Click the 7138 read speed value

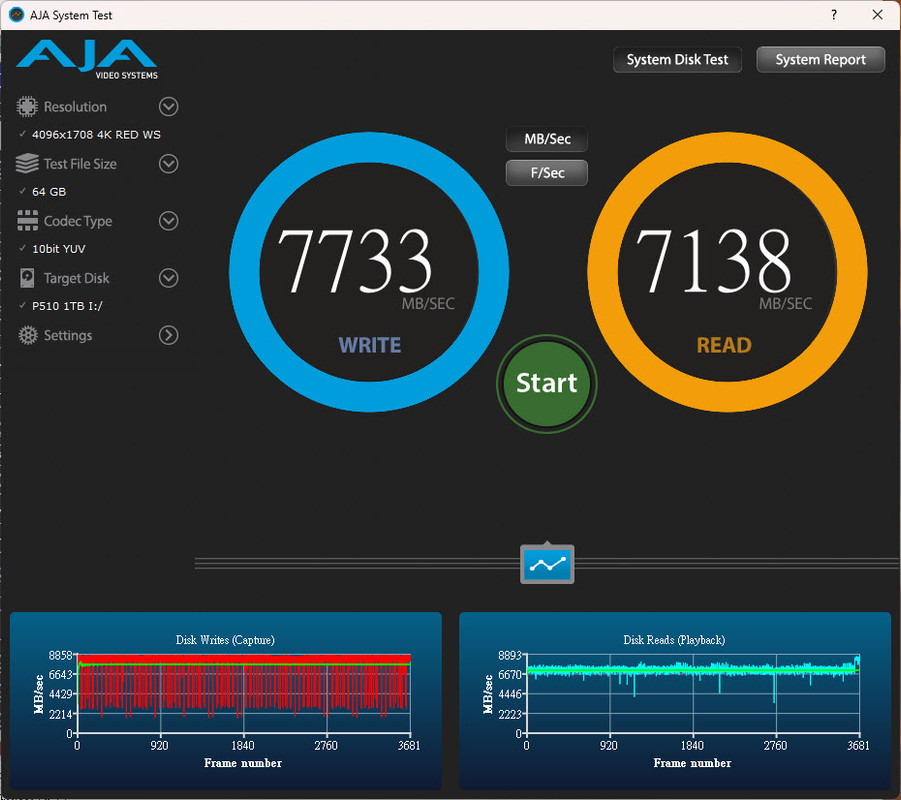pos(713,261)
